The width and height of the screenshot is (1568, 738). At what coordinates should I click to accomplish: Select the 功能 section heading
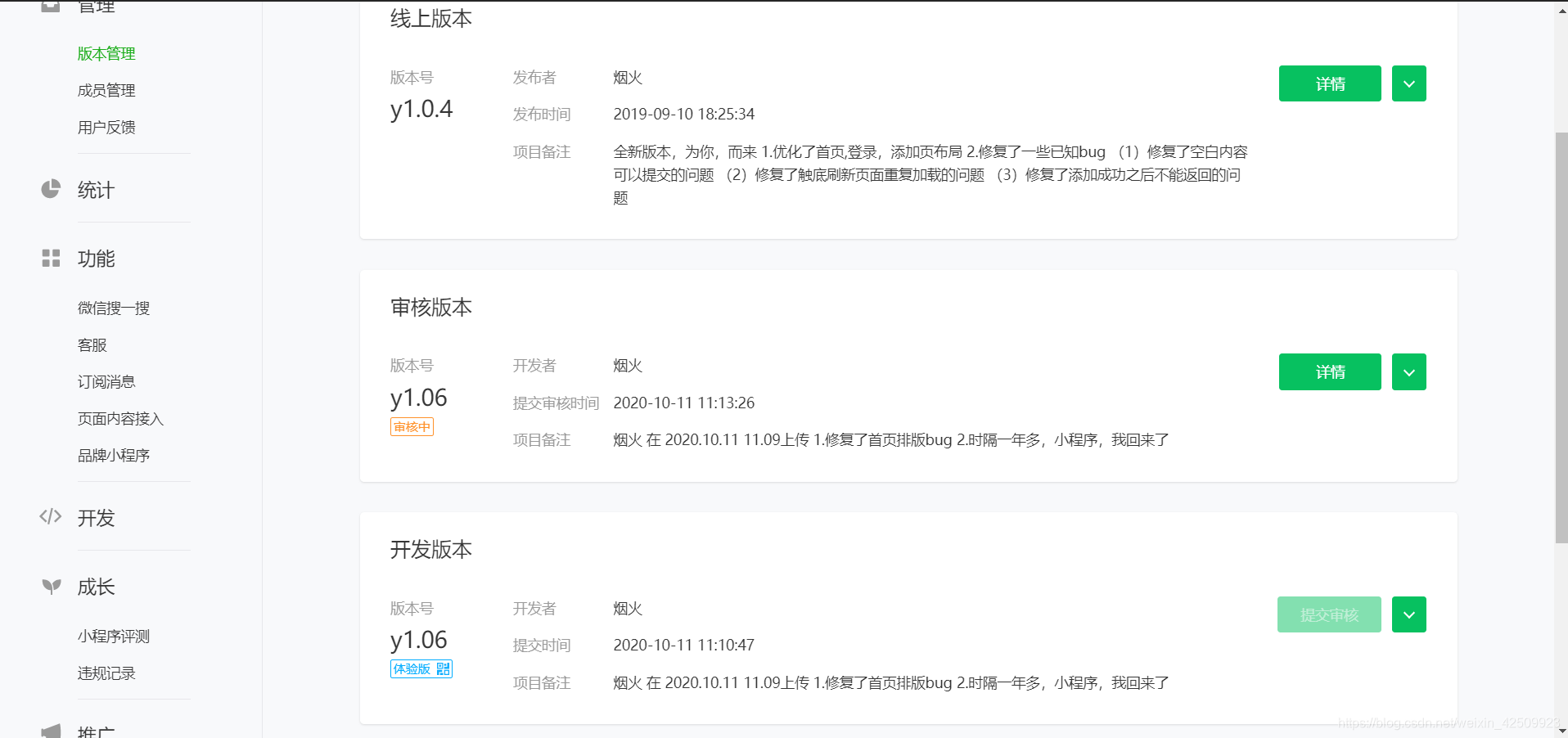pos(96,259)
